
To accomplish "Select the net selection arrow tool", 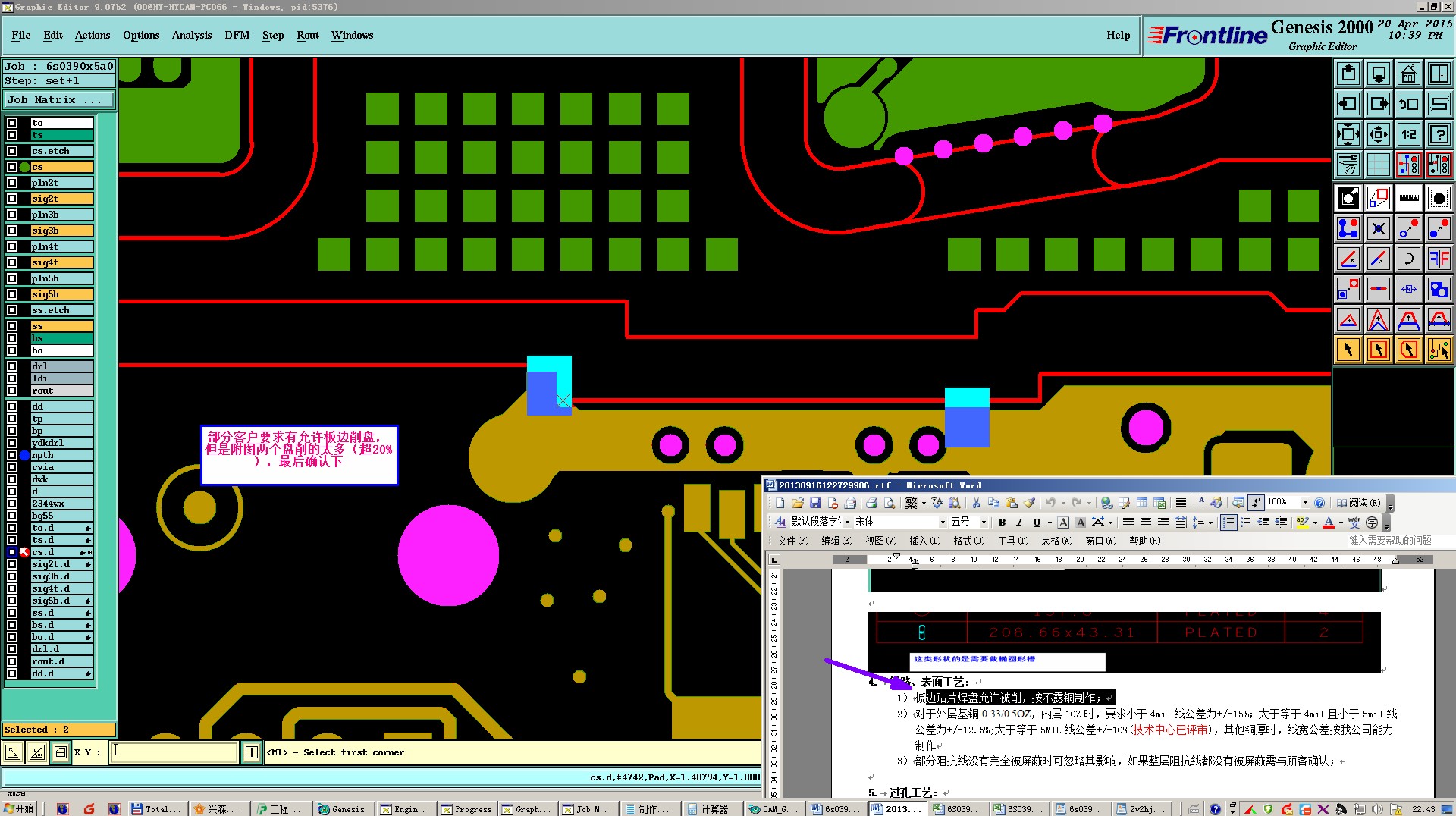I will pos(1439,350).
